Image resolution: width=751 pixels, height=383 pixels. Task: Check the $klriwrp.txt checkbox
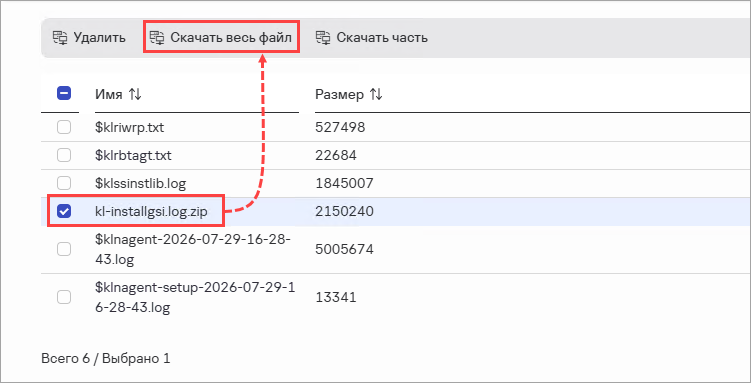(x=64, y=127)
